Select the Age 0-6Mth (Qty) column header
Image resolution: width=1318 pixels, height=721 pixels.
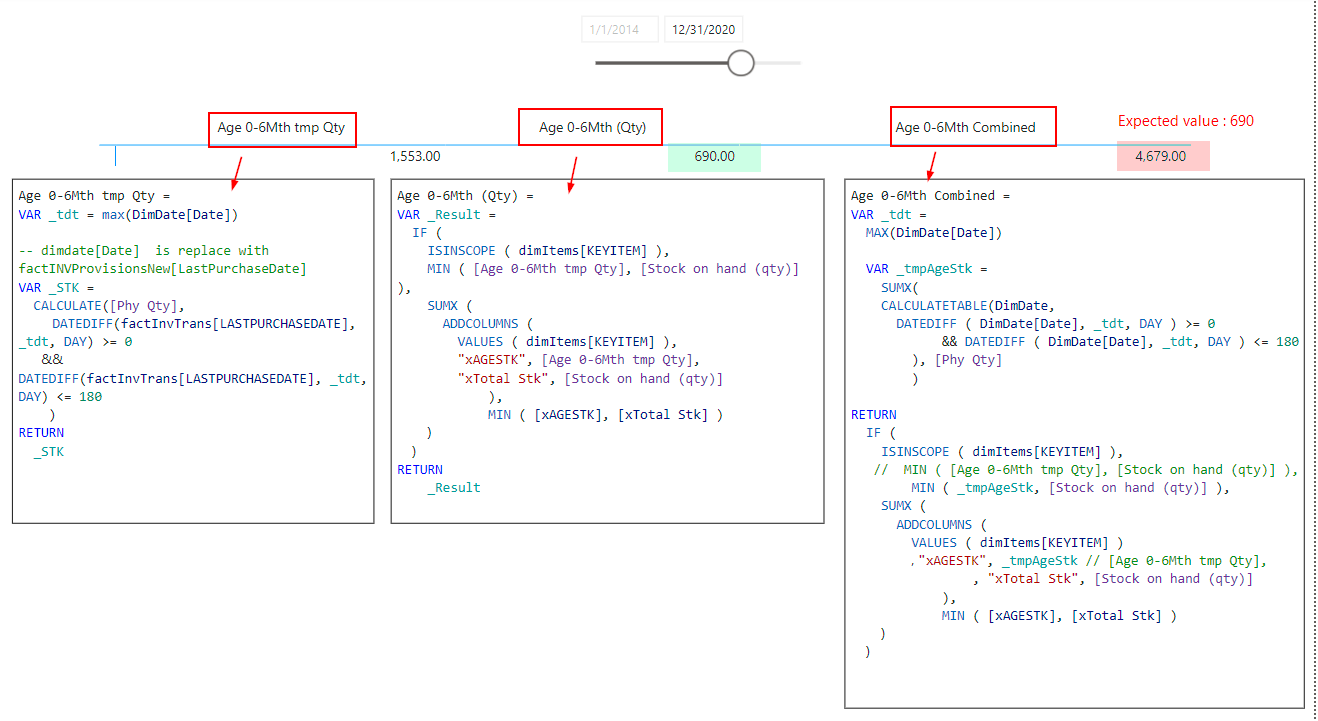pos(591,127)
